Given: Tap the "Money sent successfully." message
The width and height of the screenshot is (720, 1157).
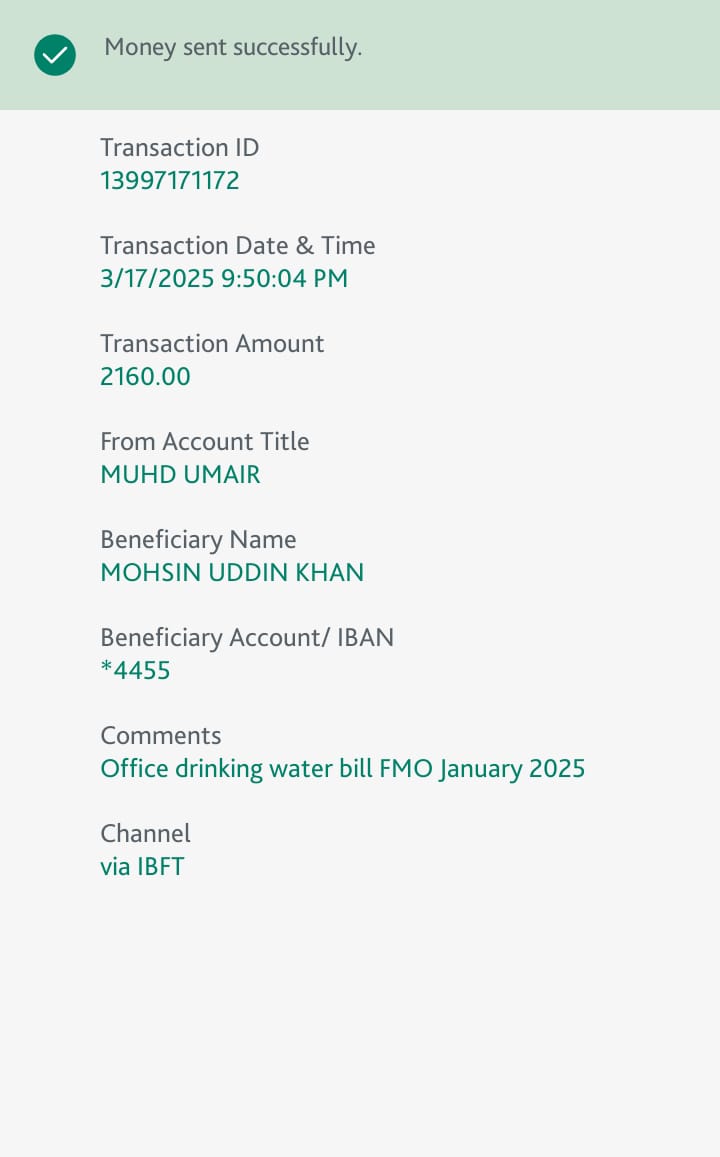Looking at the screenshot, I should click(x=233, y=47).
